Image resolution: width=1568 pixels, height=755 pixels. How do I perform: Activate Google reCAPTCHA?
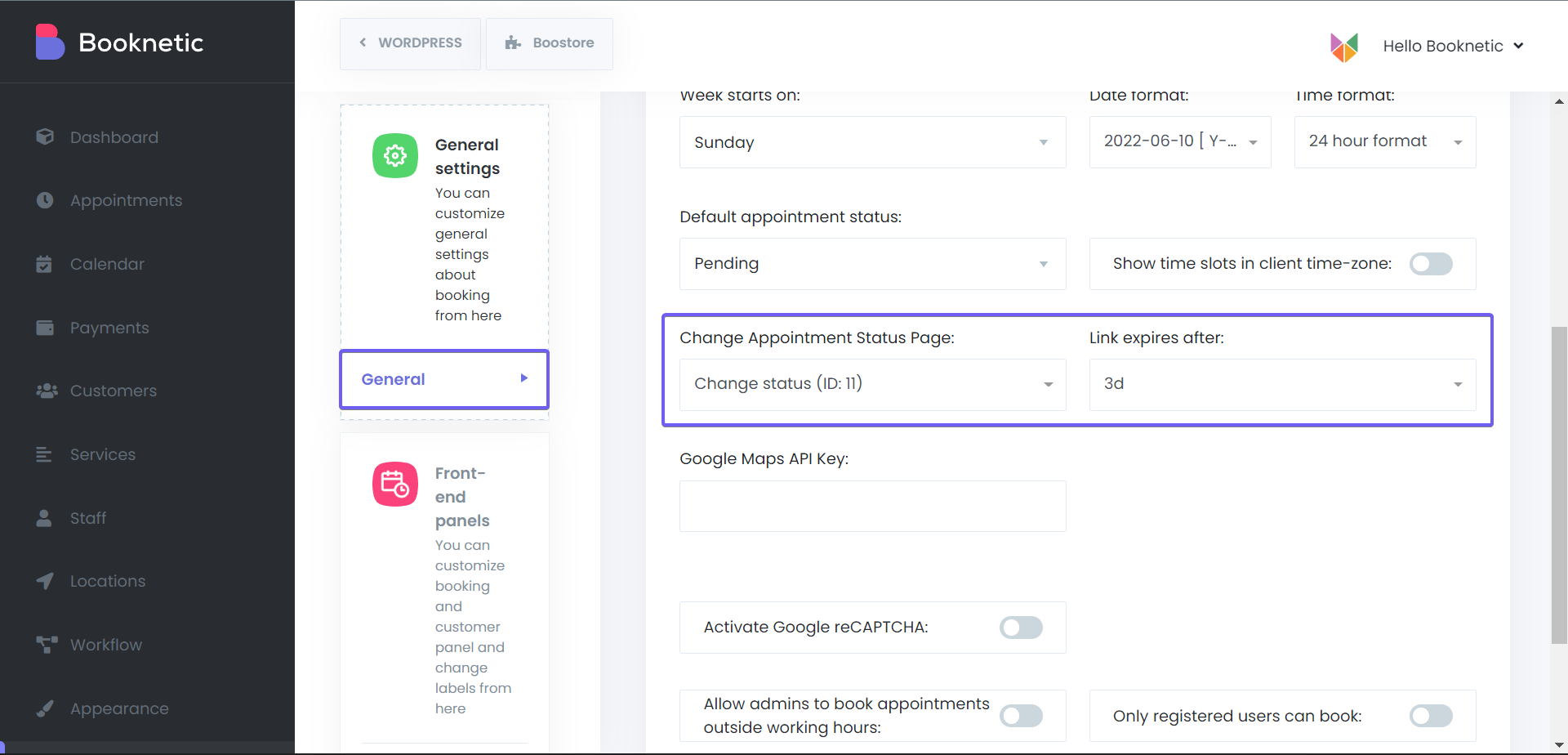1021,628
